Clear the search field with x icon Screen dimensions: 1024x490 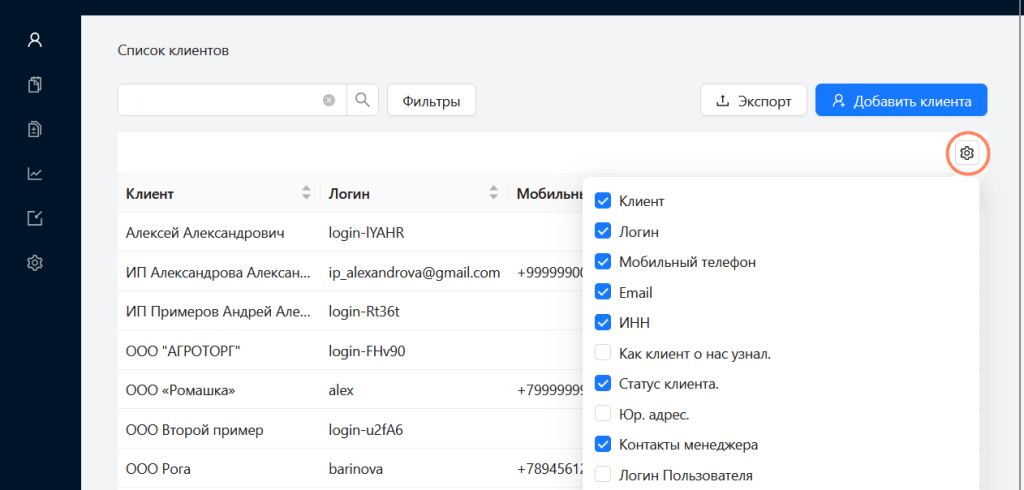click(x=329, y=100)
